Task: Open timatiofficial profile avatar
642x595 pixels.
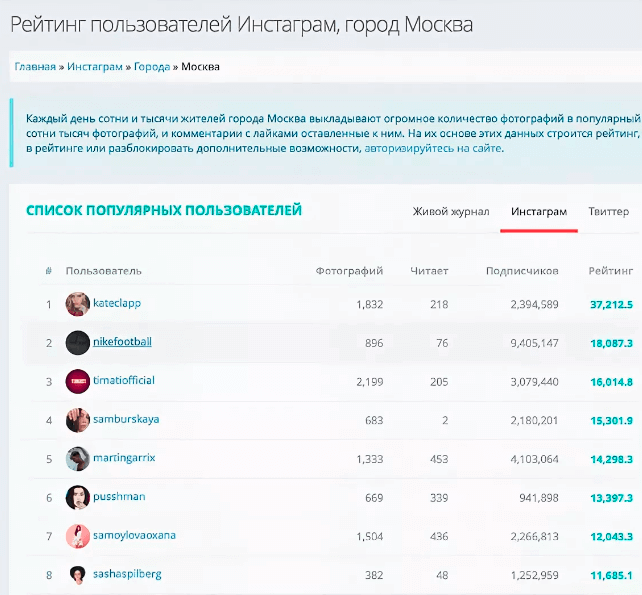Action: point(77,381)
